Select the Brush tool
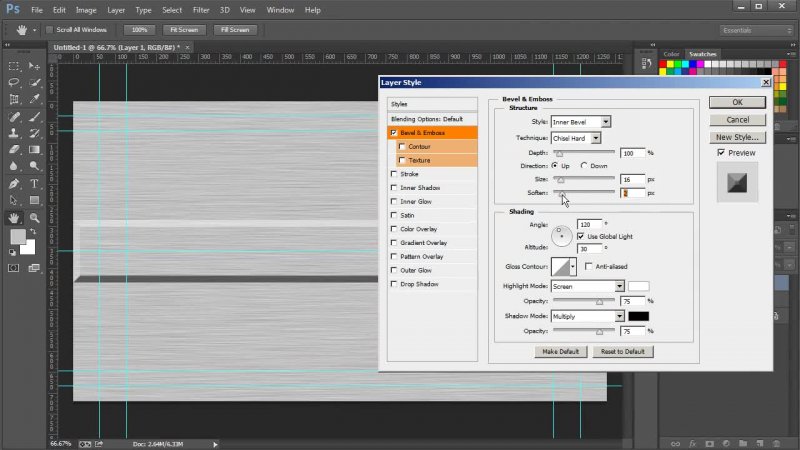 34,117
